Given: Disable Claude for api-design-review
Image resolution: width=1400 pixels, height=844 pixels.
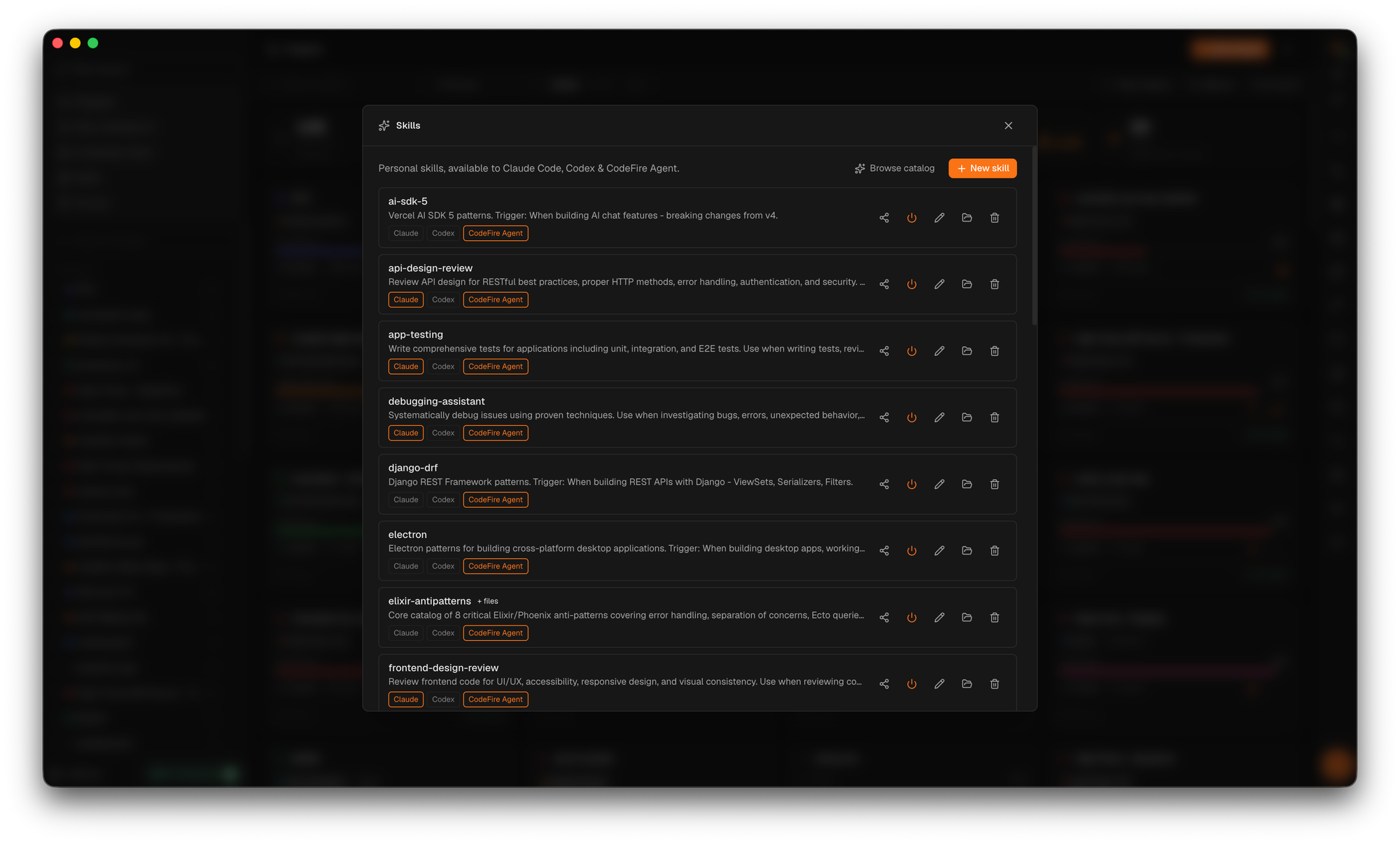Looking at the screenshot, I should pos(406,300).
